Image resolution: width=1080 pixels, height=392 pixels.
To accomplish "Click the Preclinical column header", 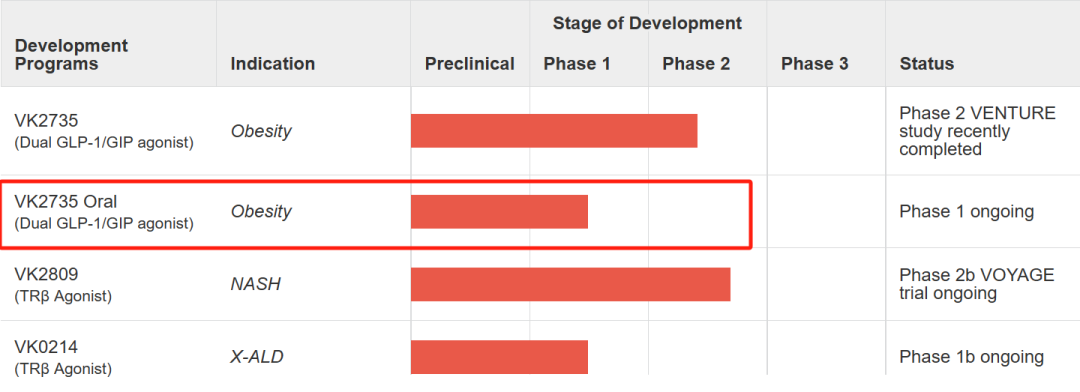I will click(470, 64).
